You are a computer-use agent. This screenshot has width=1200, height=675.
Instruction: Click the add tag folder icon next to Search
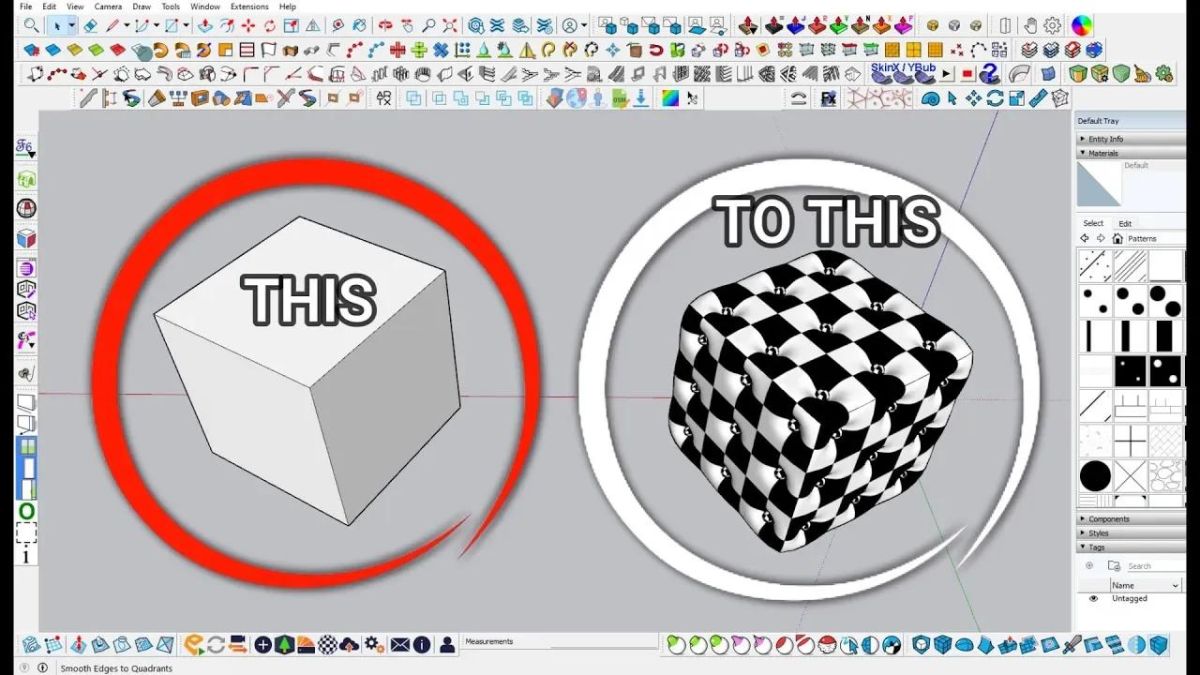1114,566
